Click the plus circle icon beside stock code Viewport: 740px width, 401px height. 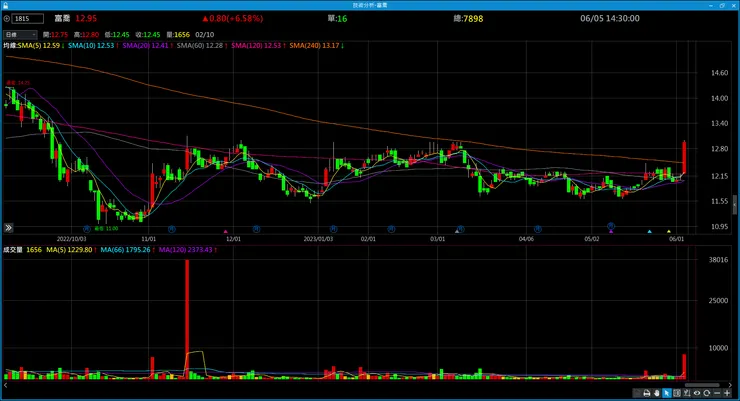tap(7, 19)
